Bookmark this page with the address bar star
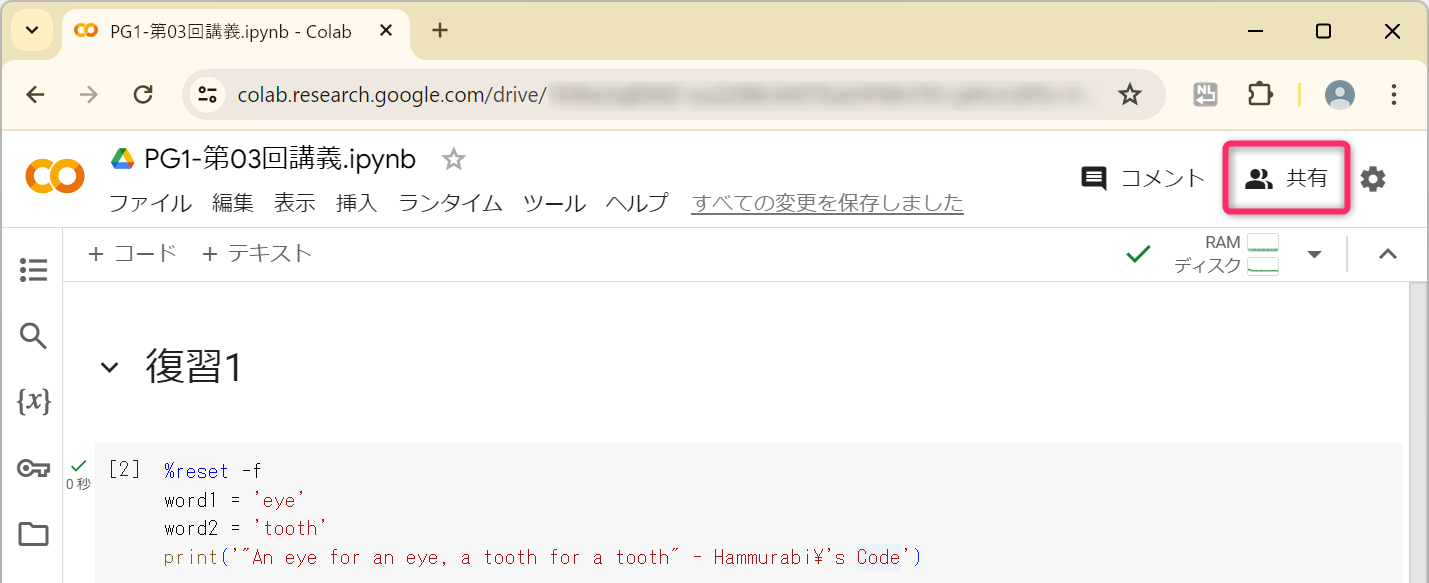This screenshot has width=1429, height=583. [x=1129, y=94]
